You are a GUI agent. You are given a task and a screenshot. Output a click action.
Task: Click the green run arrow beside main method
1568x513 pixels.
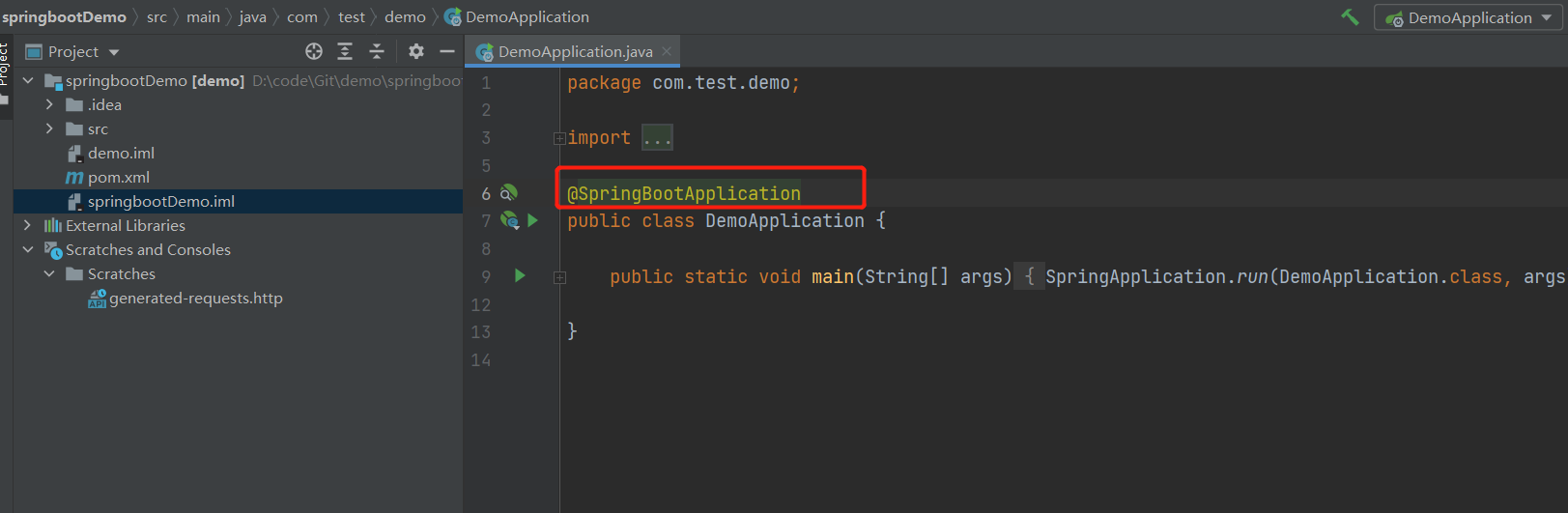(x=520, y=276)
